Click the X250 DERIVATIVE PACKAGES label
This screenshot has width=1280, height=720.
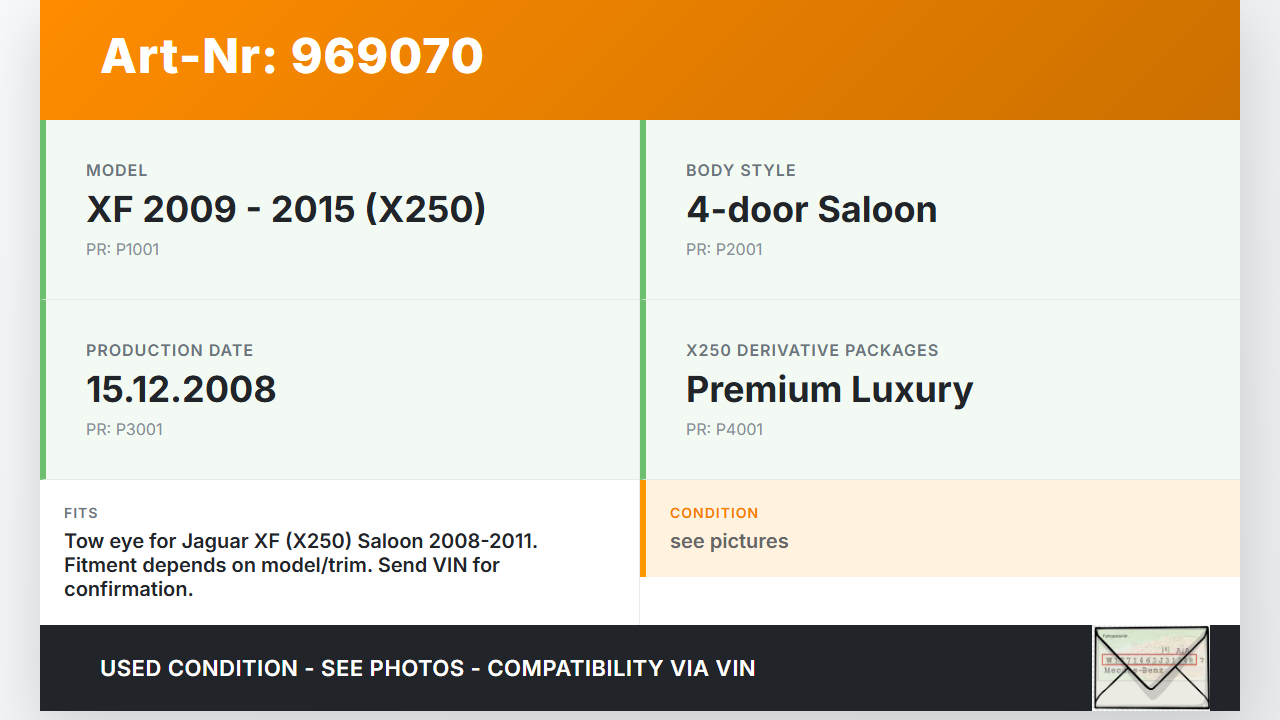[812, 350]
